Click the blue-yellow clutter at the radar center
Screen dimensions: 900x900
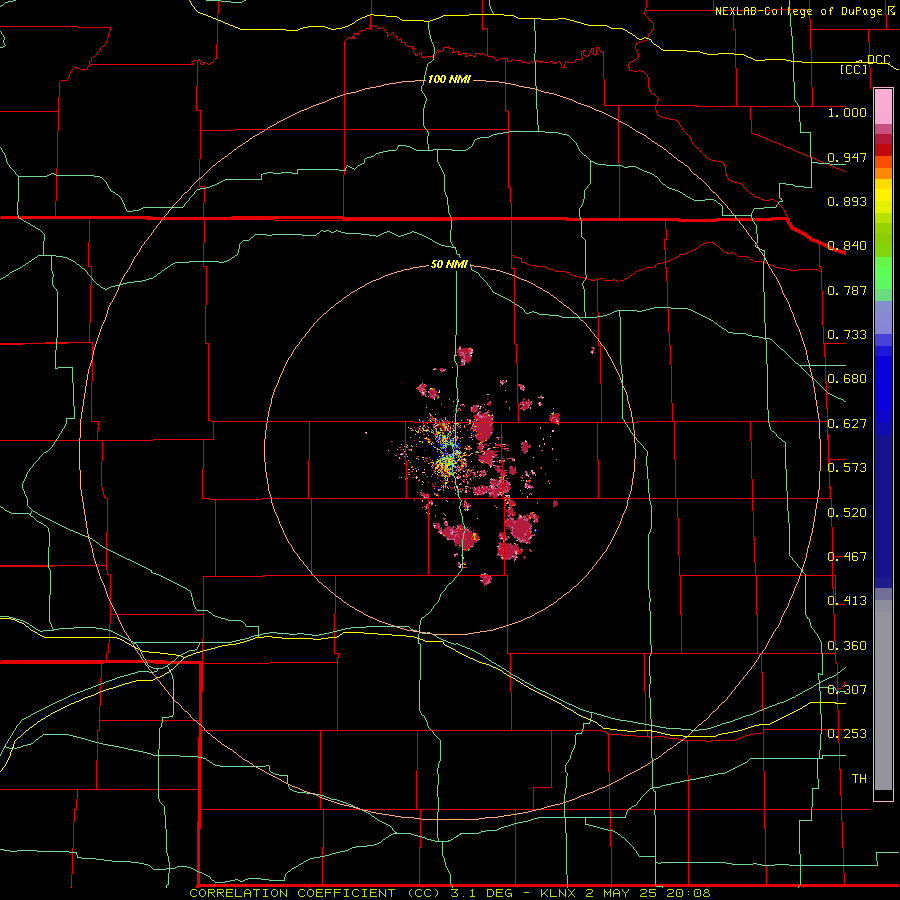[448, 452]
